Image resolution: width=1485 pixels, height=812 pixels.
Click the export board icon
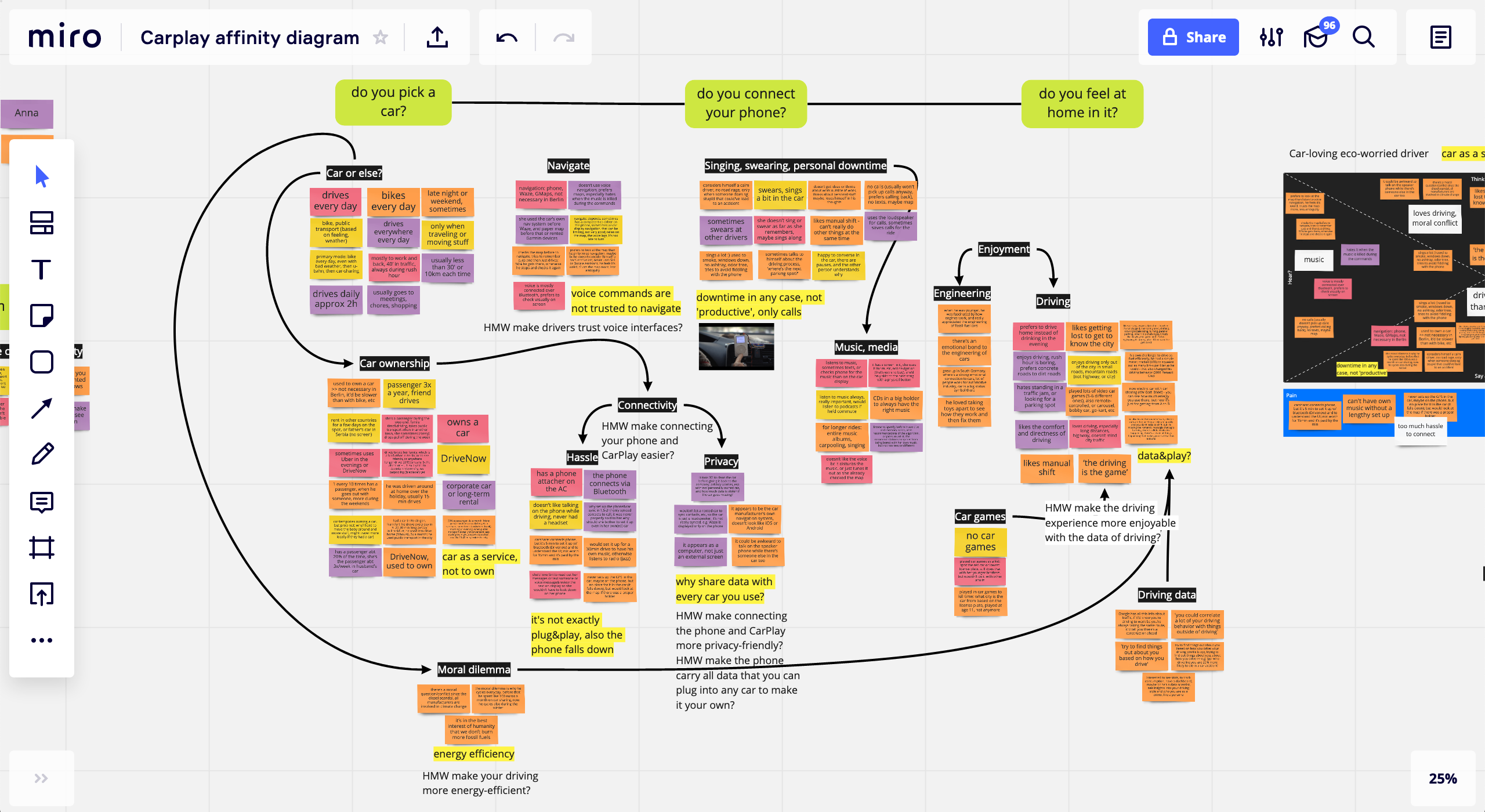tap(437, 37)
